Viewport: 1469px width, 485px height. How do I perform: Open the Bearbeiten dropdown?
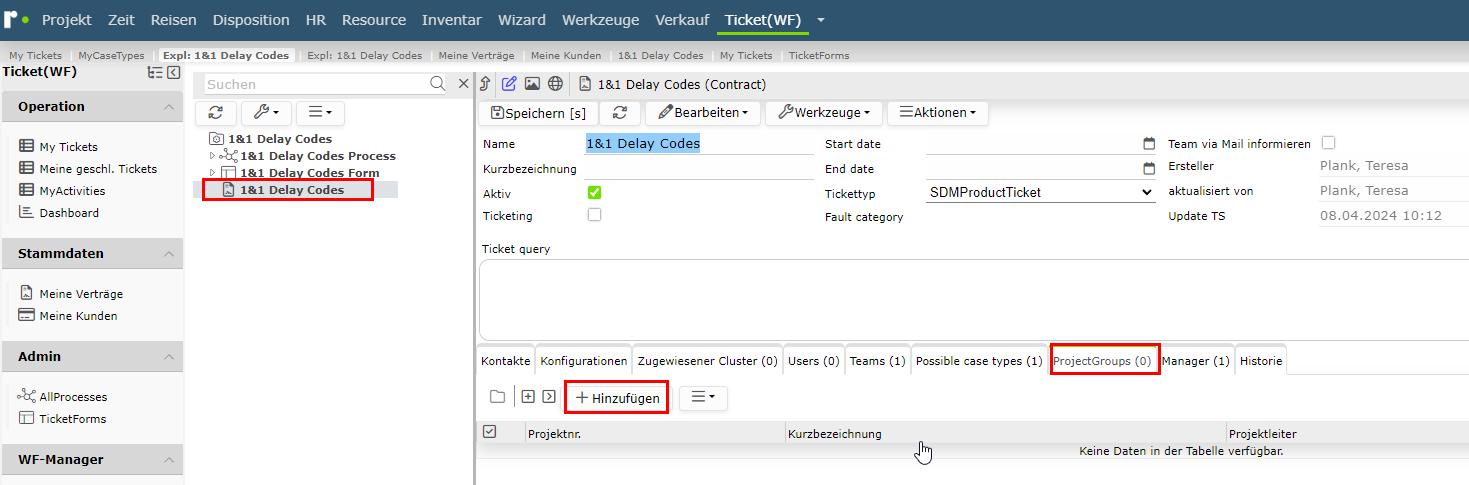703,113
